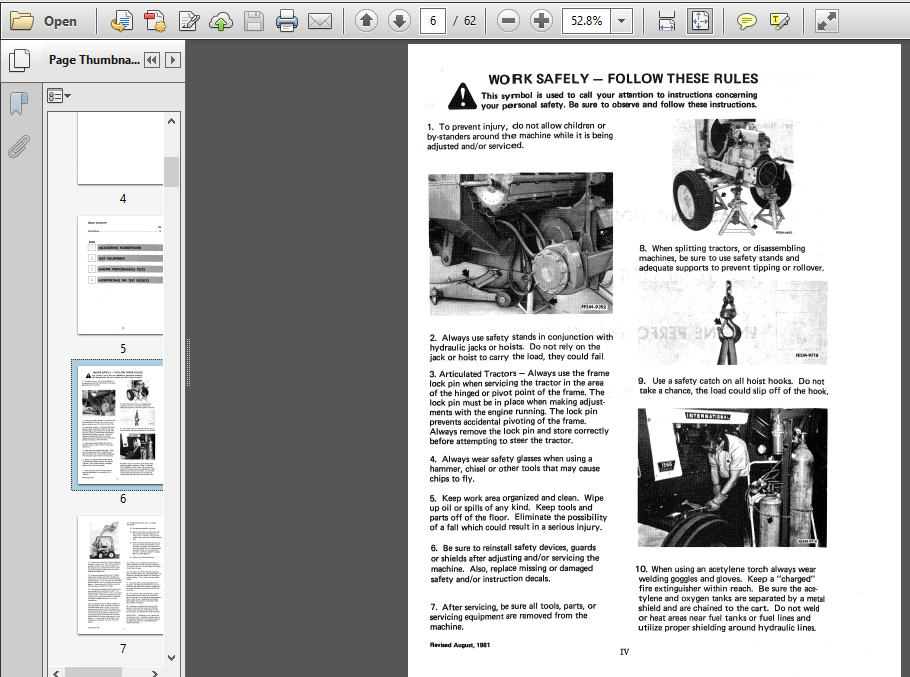This screenshot has width=910, height=677.
Task: Open the zoom level dropdown arrow
Action: (x=622, y=21)
